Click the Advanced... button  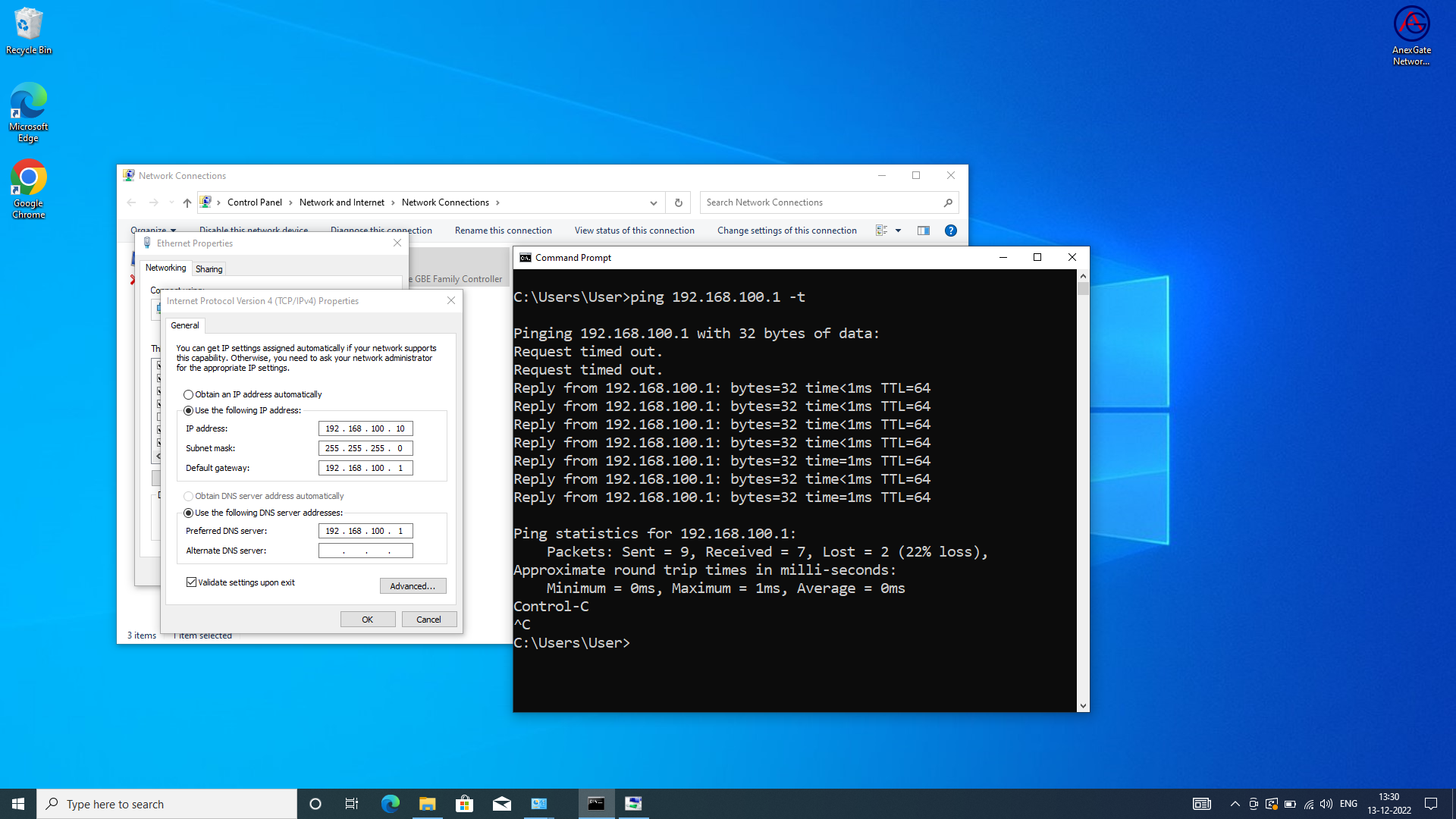[x=413, y=586]
